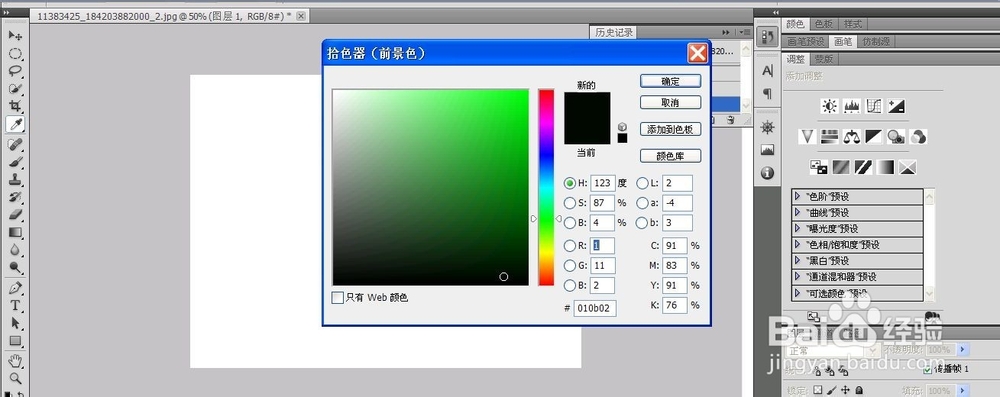Add a Vibrance adjustment
The width and height of the screenshot is (1000, 397).
808,136
